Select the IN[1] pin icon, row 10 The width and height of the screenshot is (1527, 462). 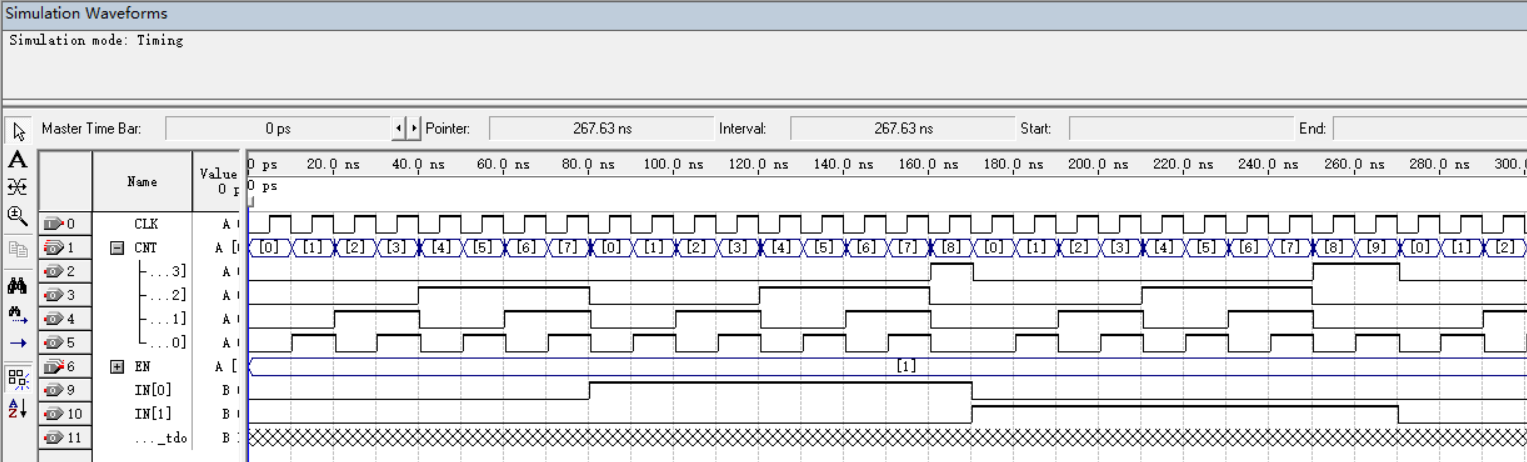(54, 414)
